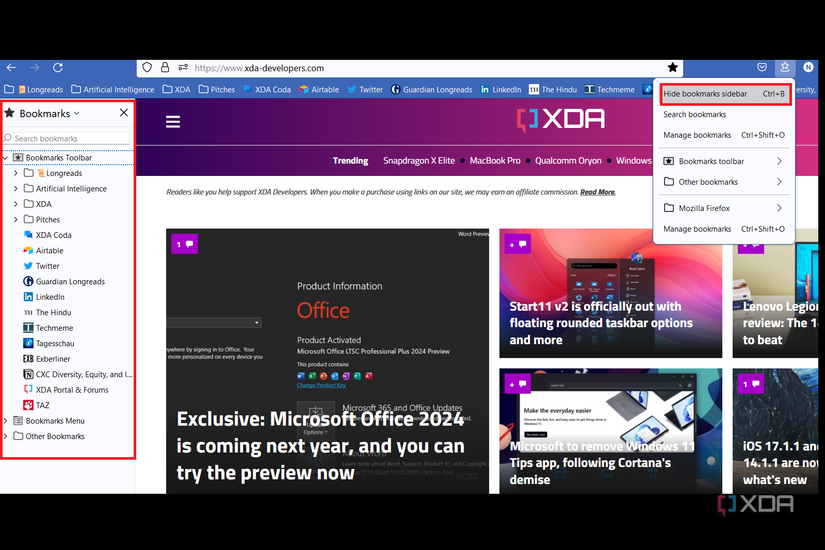The height and width of the screenshot is (550, 825).
Task: Open the bookmarks menu toolbar button
Action: click(x=785, y=67)
